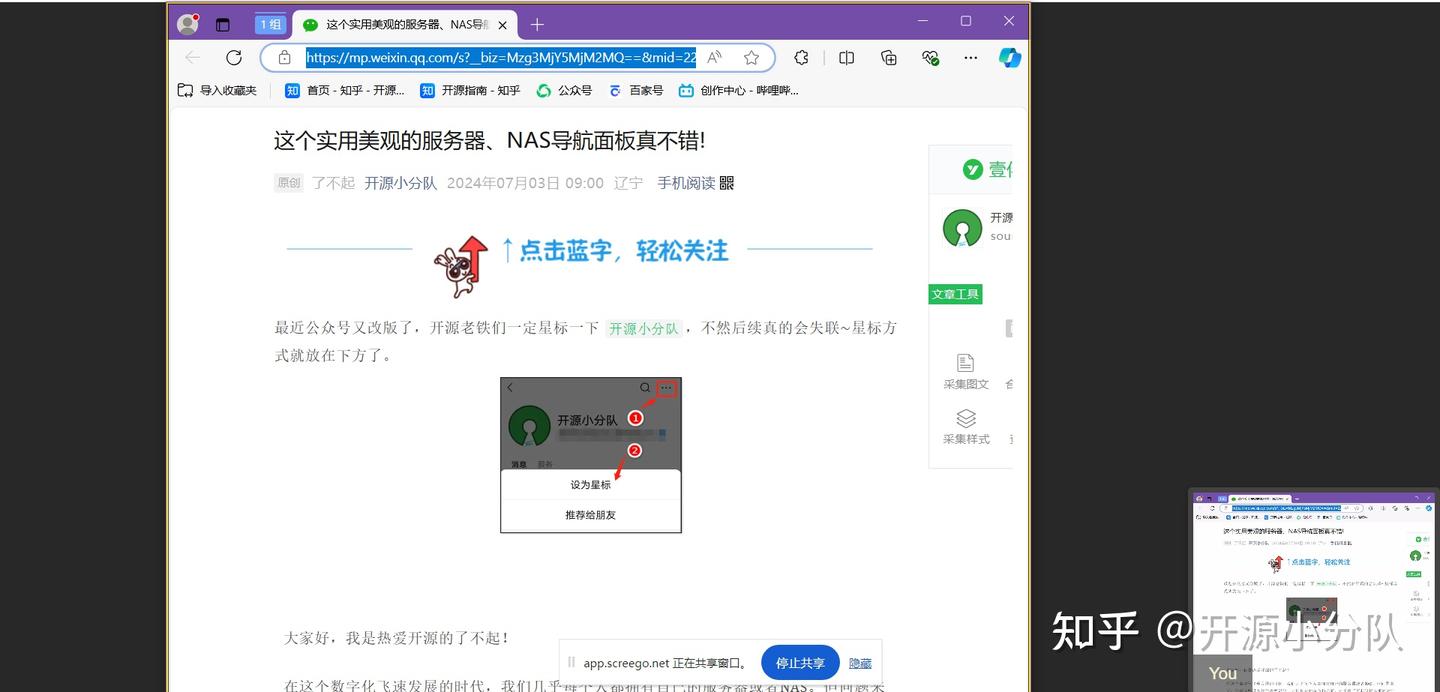Open Settings and more menu
Image resolution: width=1440 pixels, height=692 pixels.
point(970,58)
